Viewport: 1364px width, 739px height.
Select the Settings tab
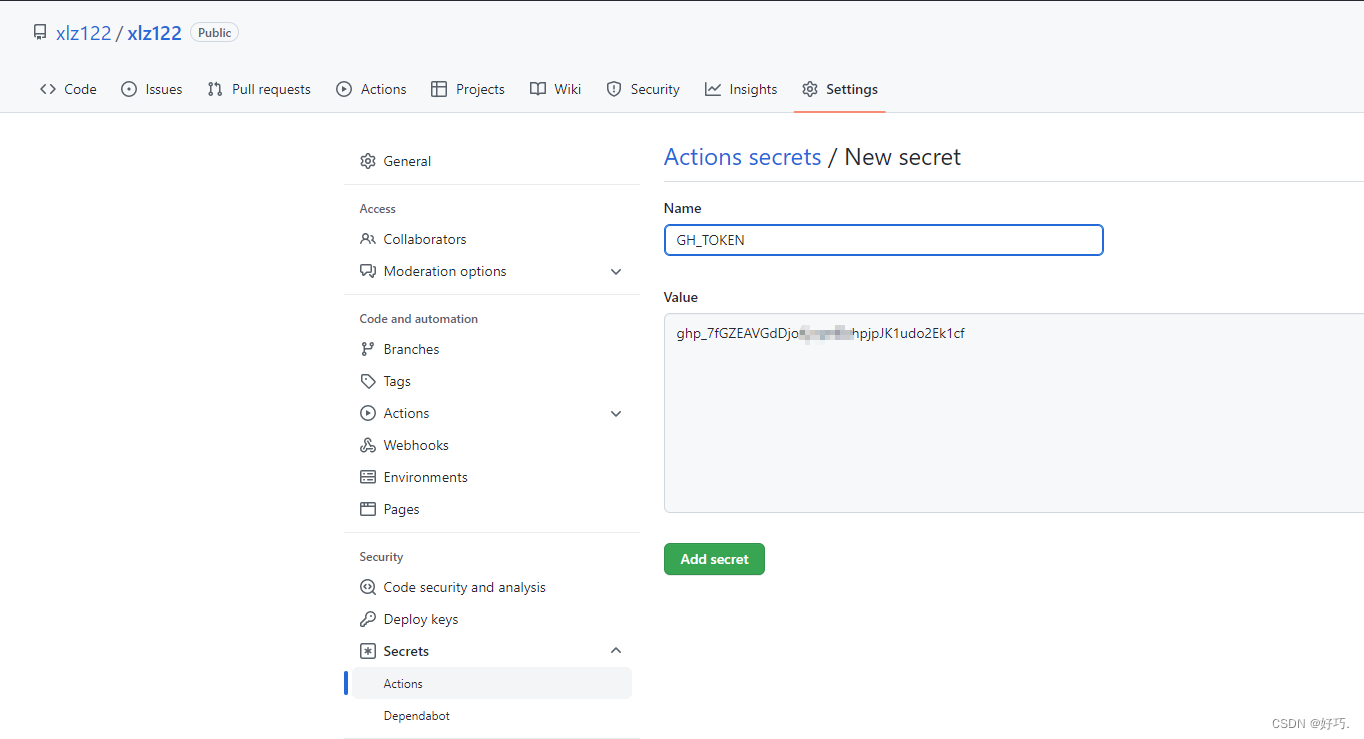[840, 89]
